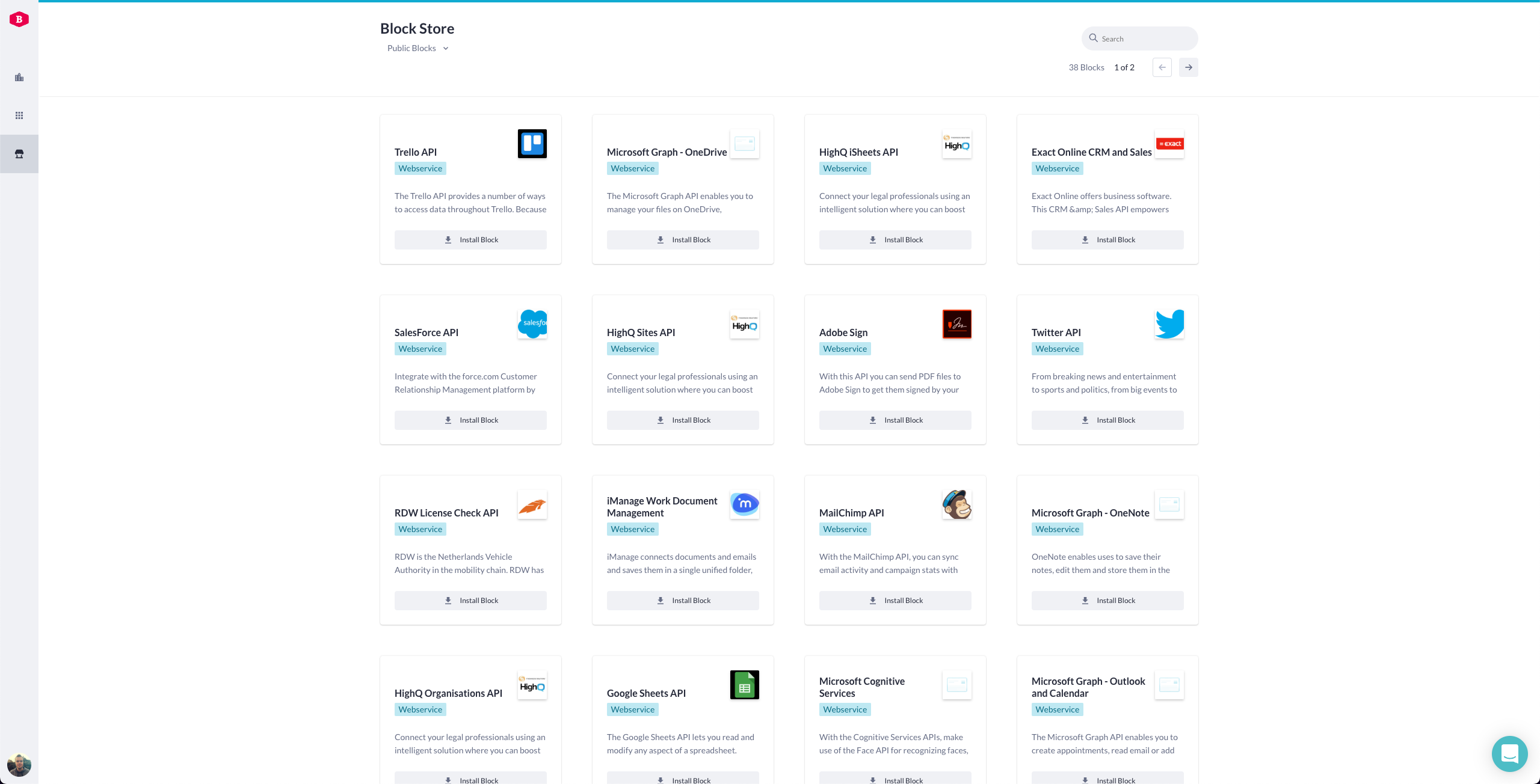Install the RDW License Check API block
Viewport: 1540px width, 784px height.
[470, 601]
